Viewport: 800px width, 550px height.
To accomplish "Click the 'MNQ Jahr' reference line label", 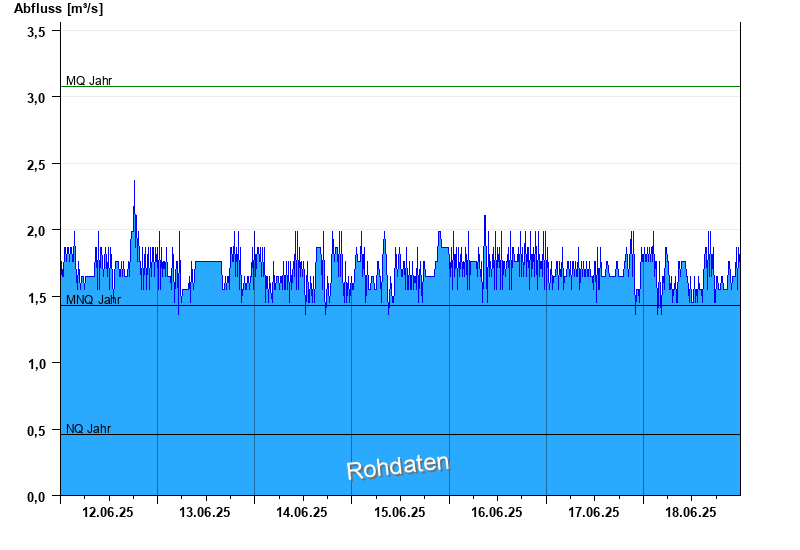I will (93, 299).
